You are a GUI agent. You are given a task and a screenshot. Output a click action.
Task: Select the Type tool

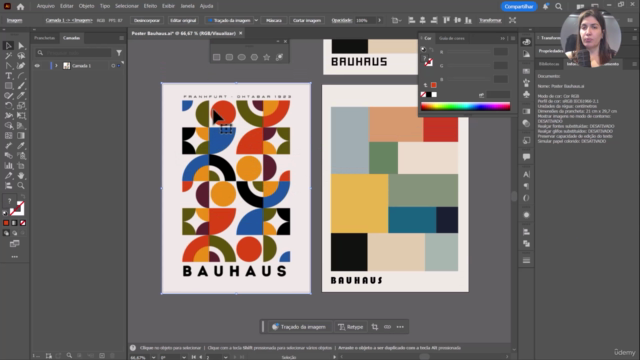pyautogui.click(x=8, y=76)
